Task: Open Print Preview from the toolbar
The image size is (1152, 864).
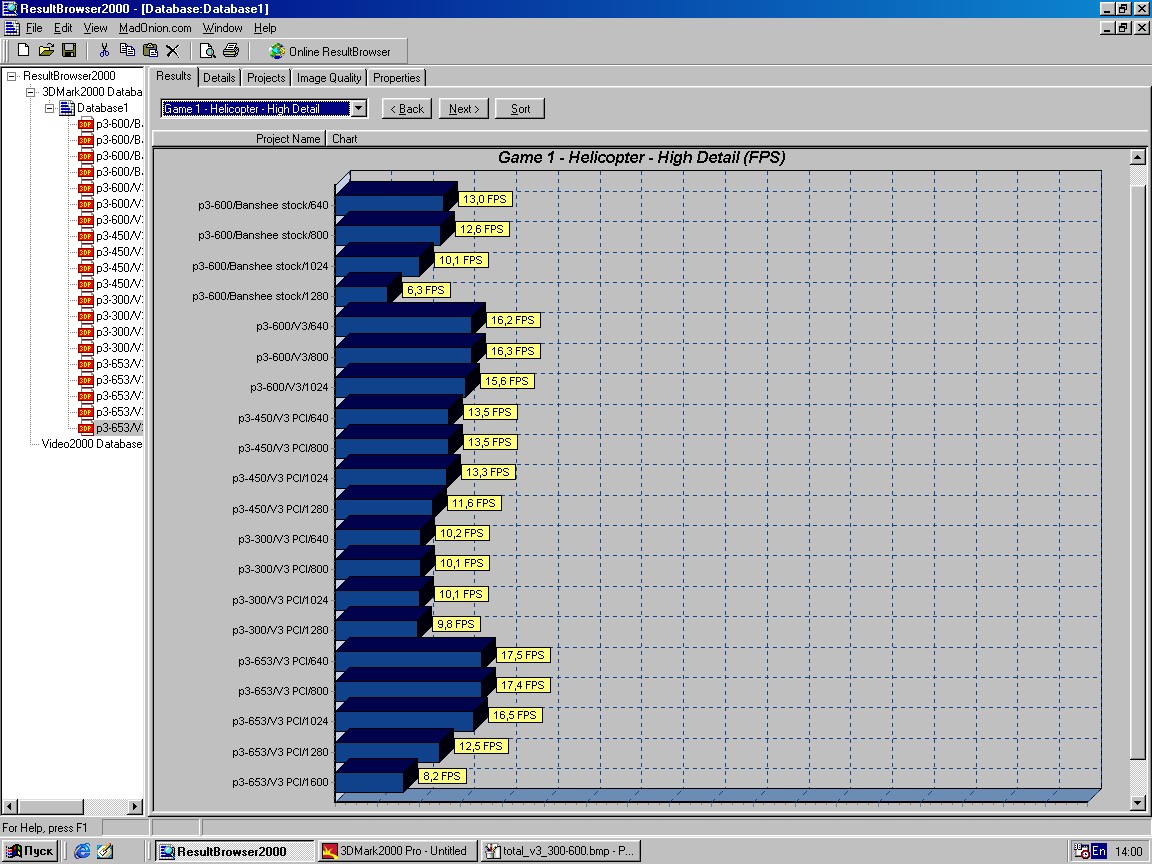Action: [x=208, y=51]
